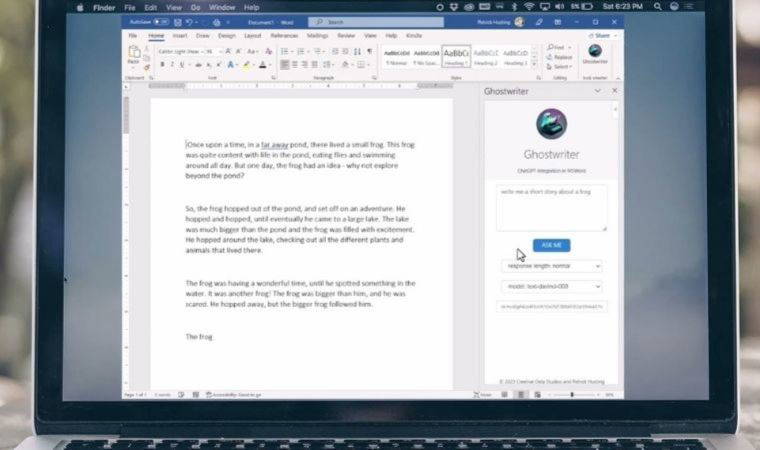This screenshot has height=450, width=760.
Task: Open the Review tab
Action: click(346, 35)
